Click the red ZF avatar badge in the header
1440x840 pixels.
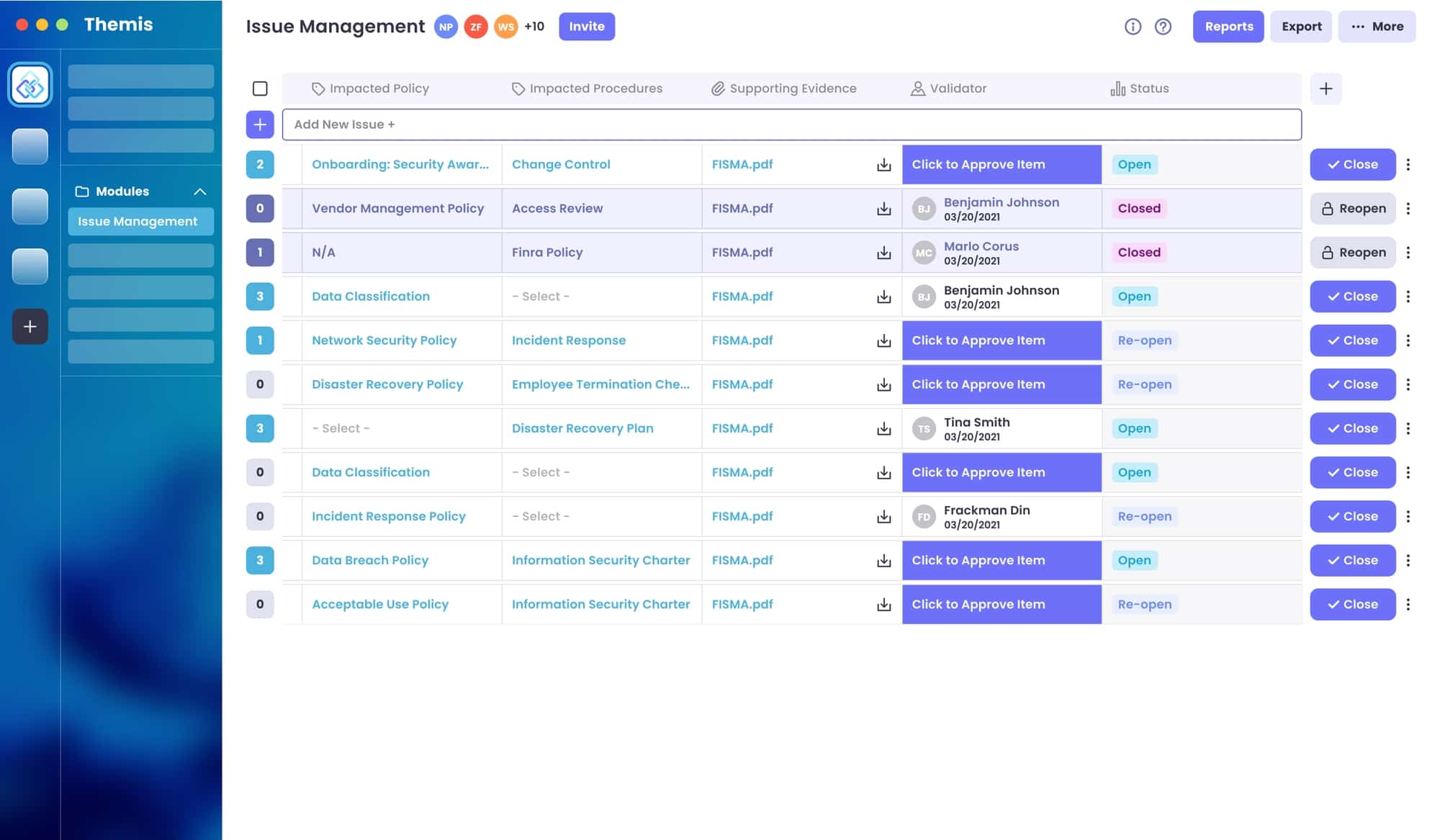pyautogui.click(x=475, y=26)
